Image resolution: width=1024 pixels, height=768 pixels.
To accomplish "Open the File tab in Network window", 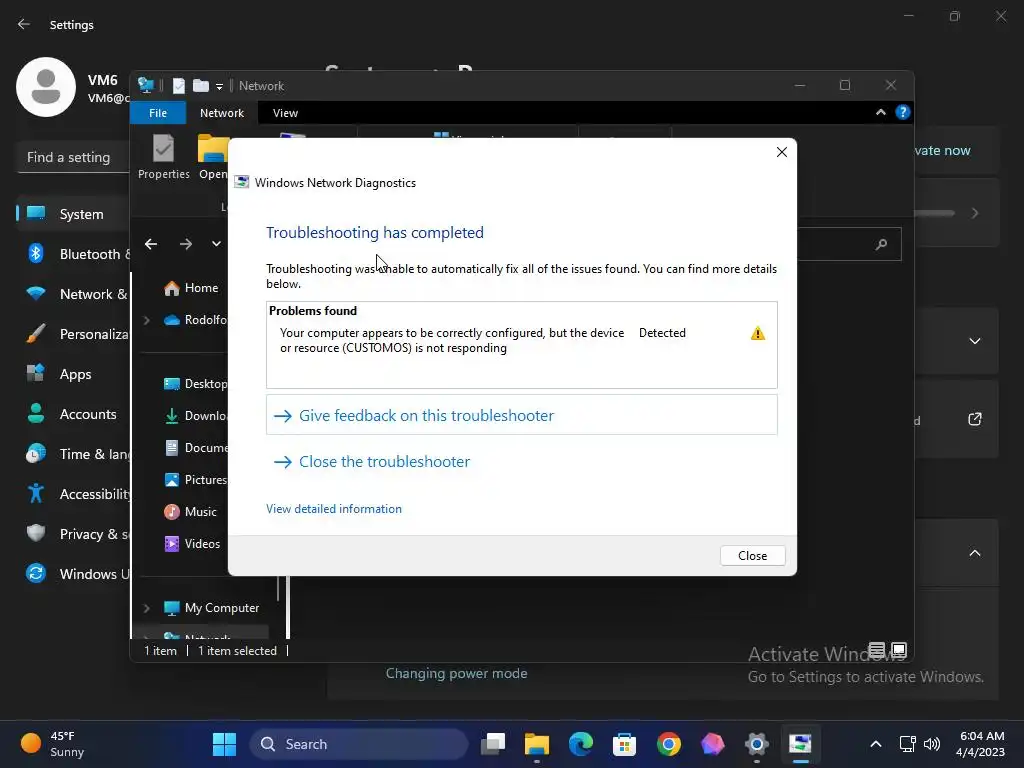I will [x=158, y=113].
